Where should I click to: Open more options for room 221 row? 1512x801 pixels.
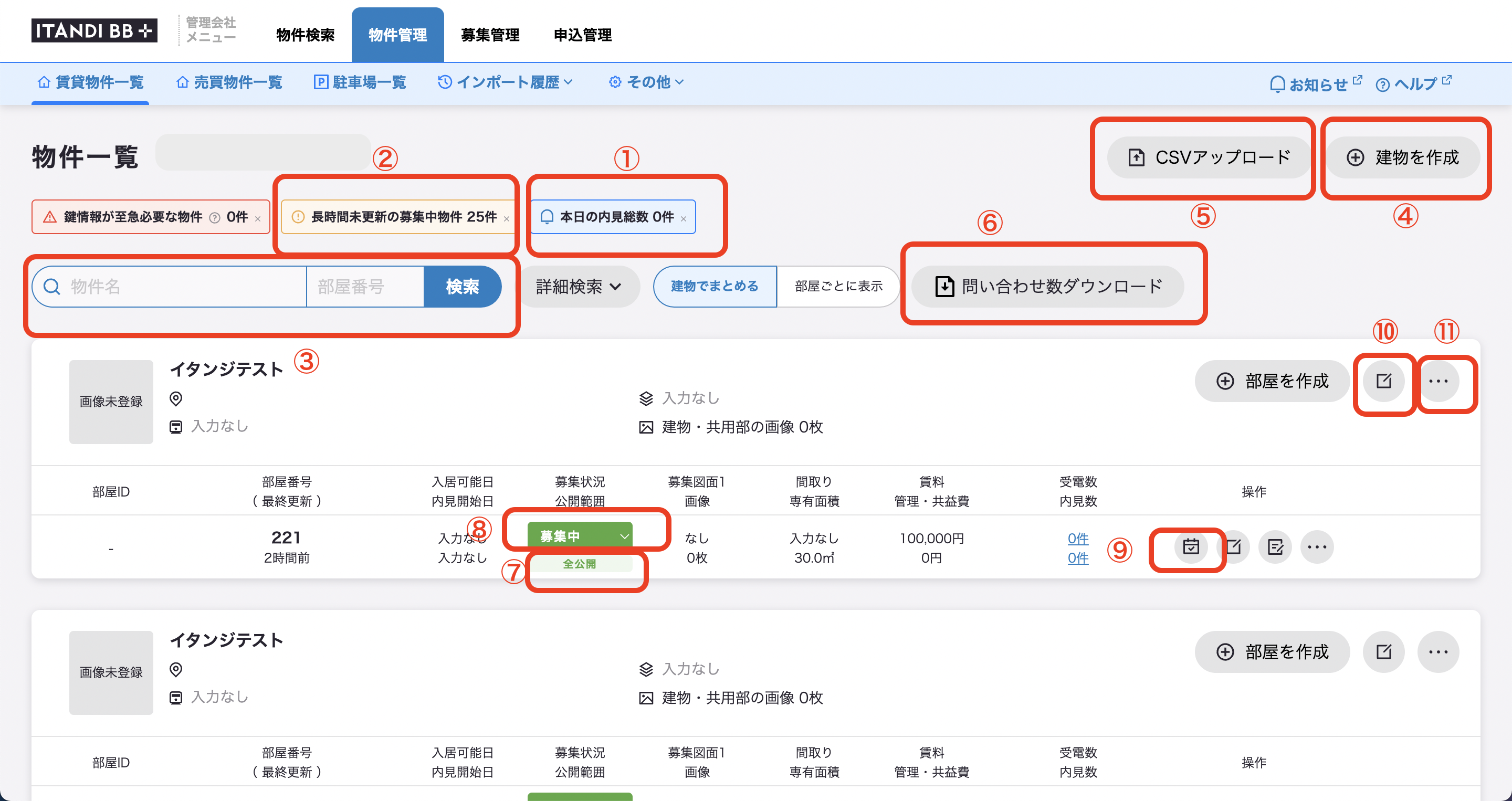(x=1317, y=547)
